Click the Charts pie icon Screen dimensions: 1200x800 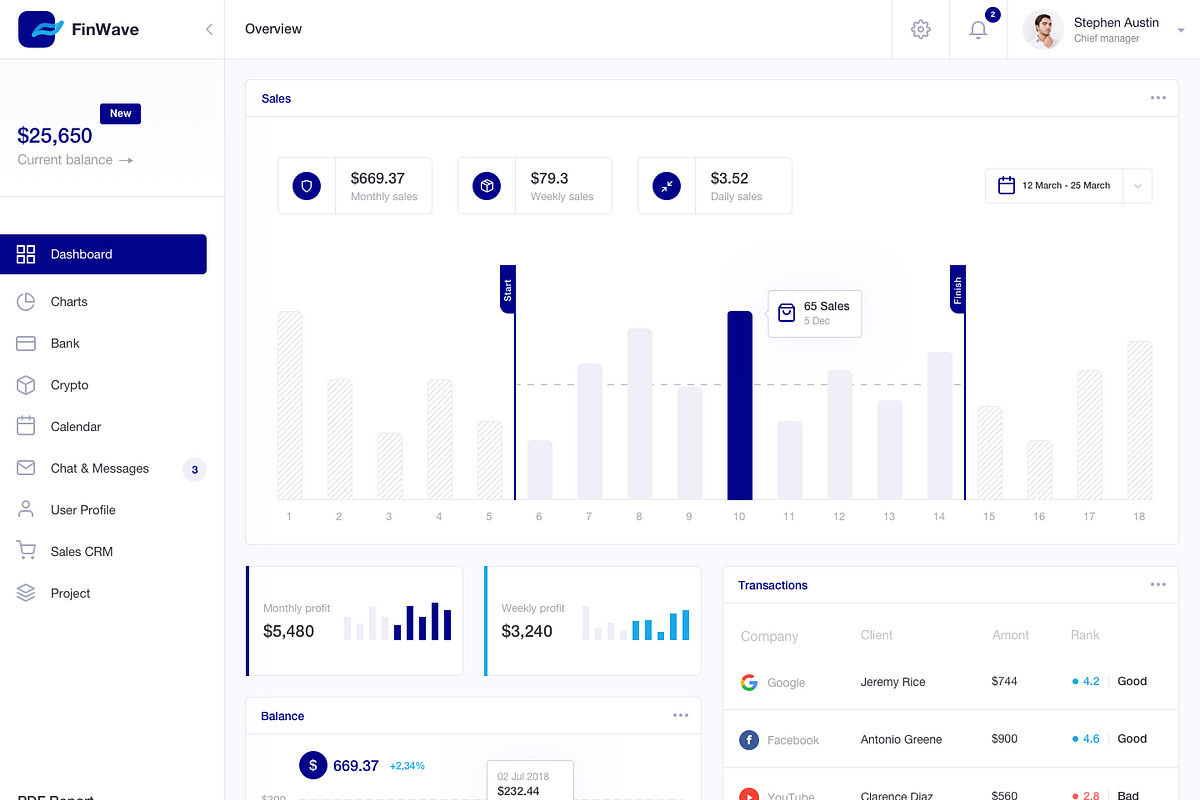point(26,302)
